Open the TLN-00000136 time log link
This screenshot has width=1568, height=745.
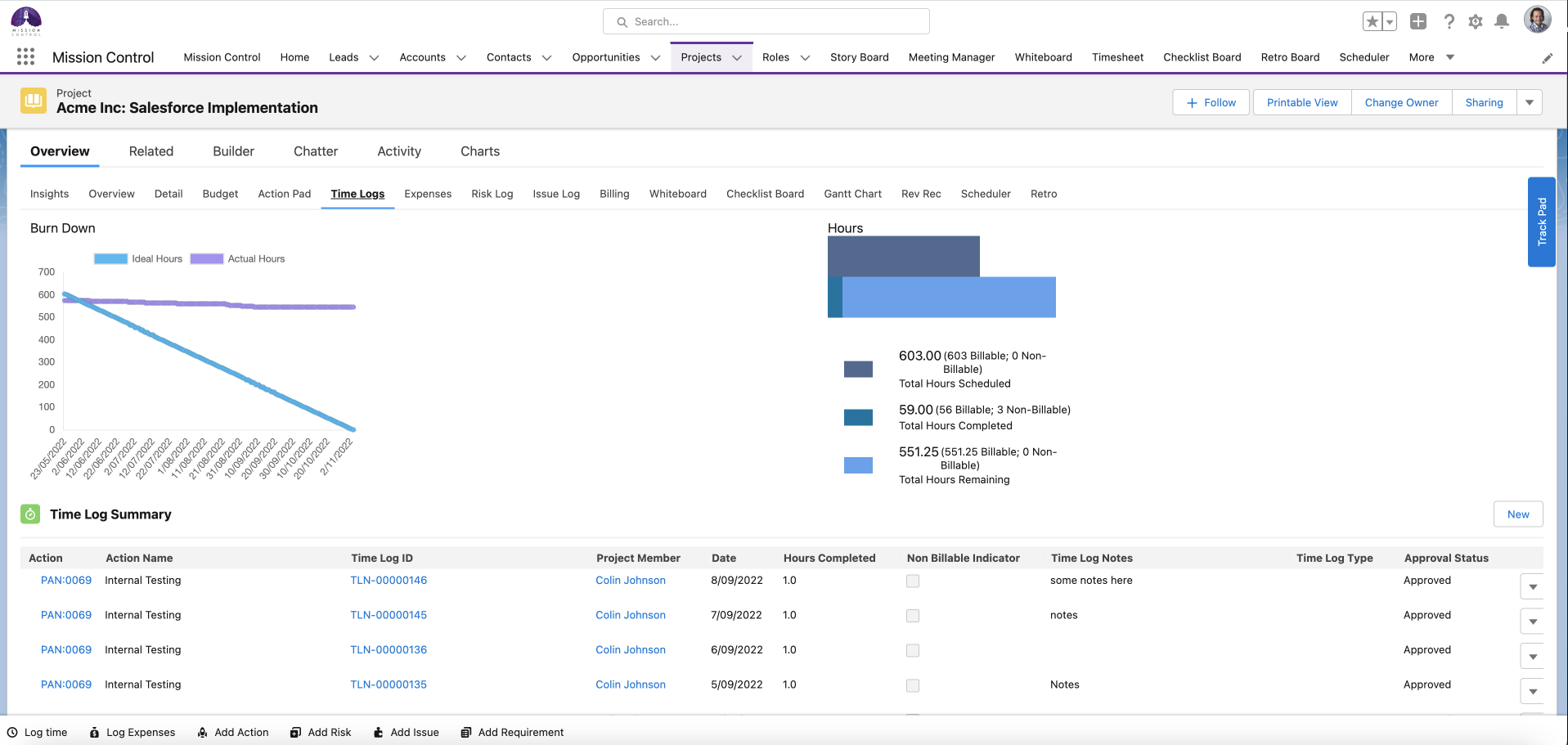(389, 649)
